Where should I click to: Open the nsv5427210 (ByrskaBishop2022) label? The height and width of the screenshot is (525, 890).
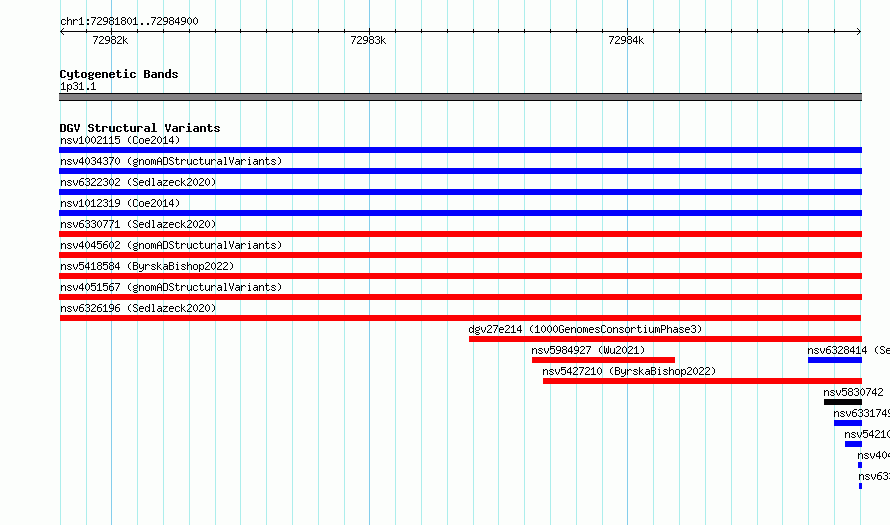pos(629,371)
